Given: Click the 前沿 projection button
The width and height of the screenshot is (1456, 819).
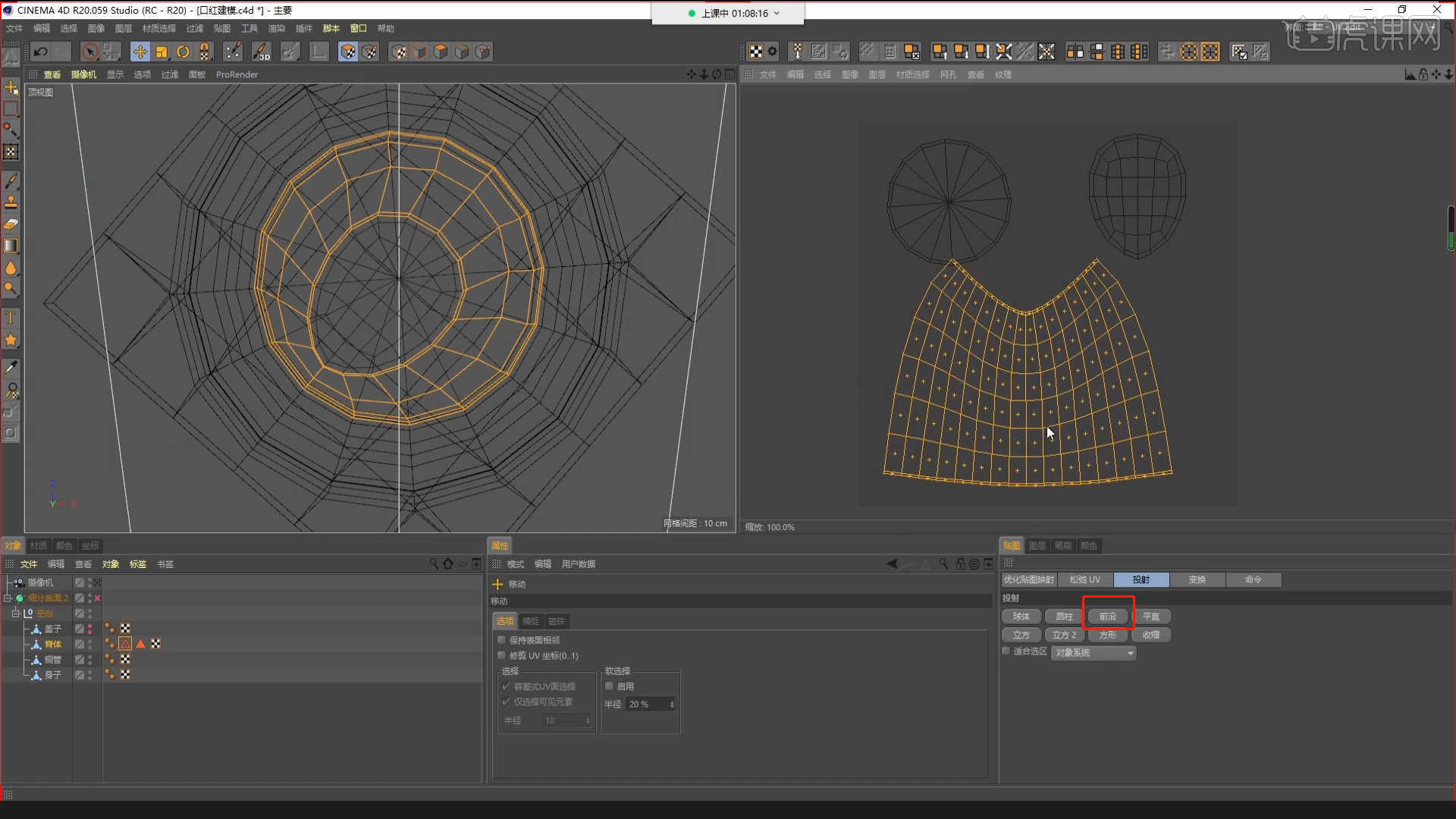Looking at the screenshot, I should pyautogui.click(x=1108, y=617).
